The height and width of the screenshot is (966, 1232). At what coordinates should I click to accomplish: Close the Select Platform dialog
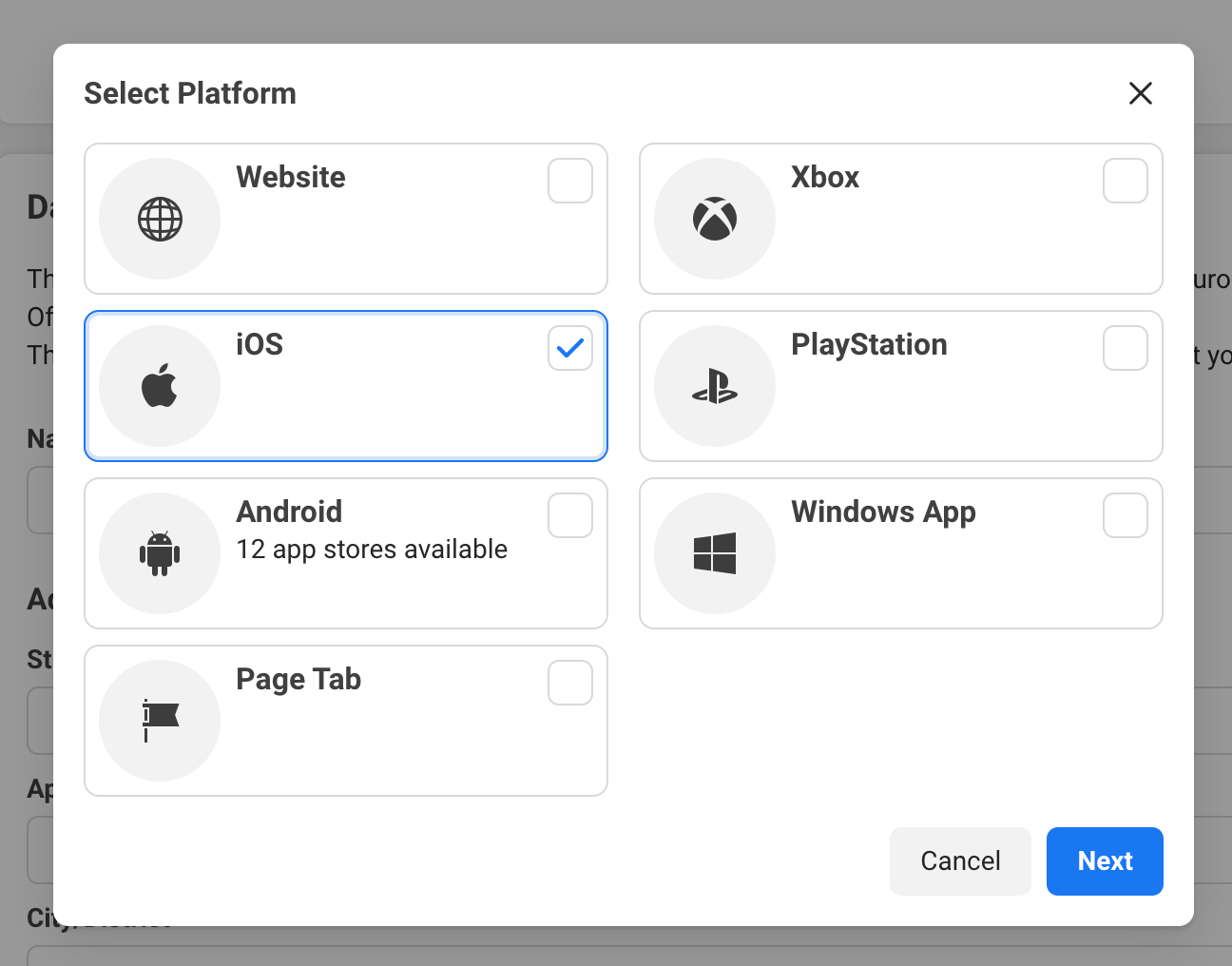click(1140, 93)
